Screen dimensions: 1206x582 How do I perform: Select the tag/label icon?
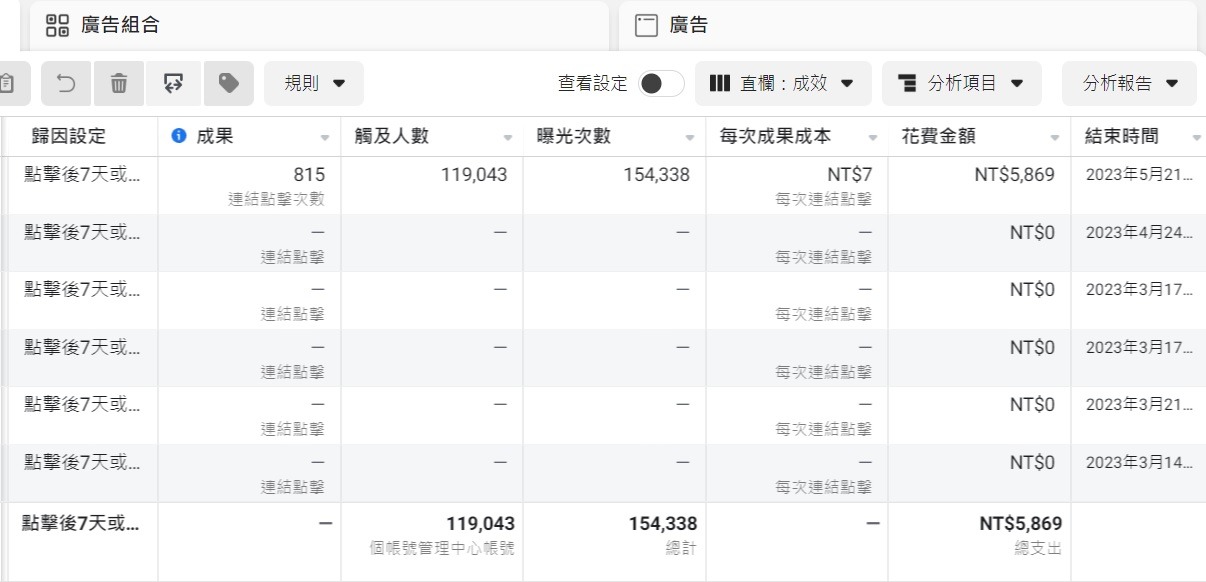[228, 84]
